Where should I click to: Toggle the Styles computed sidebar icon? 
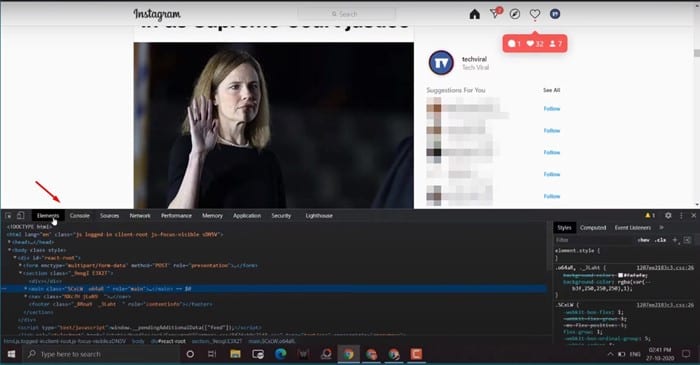[688, 240]
